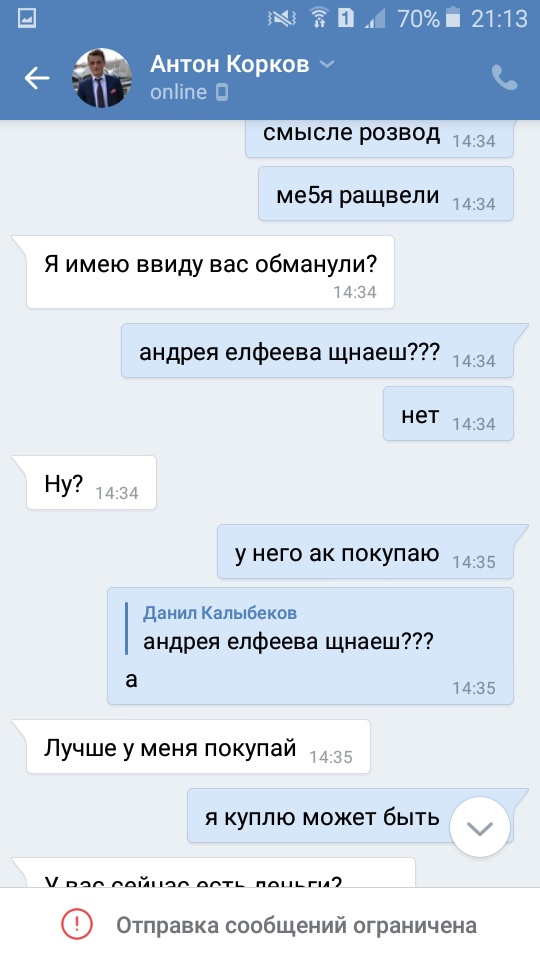Tap the back arrow icon
This screenshot has width=540, height=960.
[x=36, y=78]
